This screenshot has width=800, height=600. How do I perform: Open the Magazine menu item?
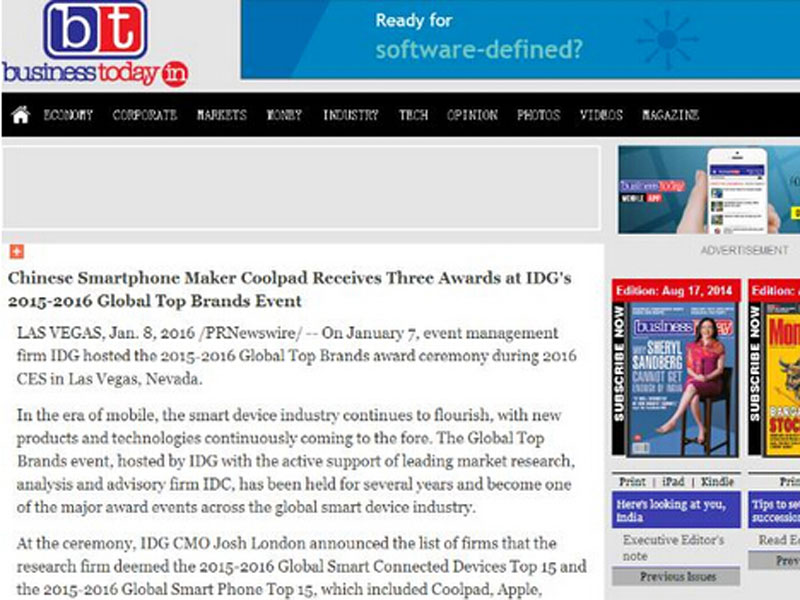click(x=670, y=115)
